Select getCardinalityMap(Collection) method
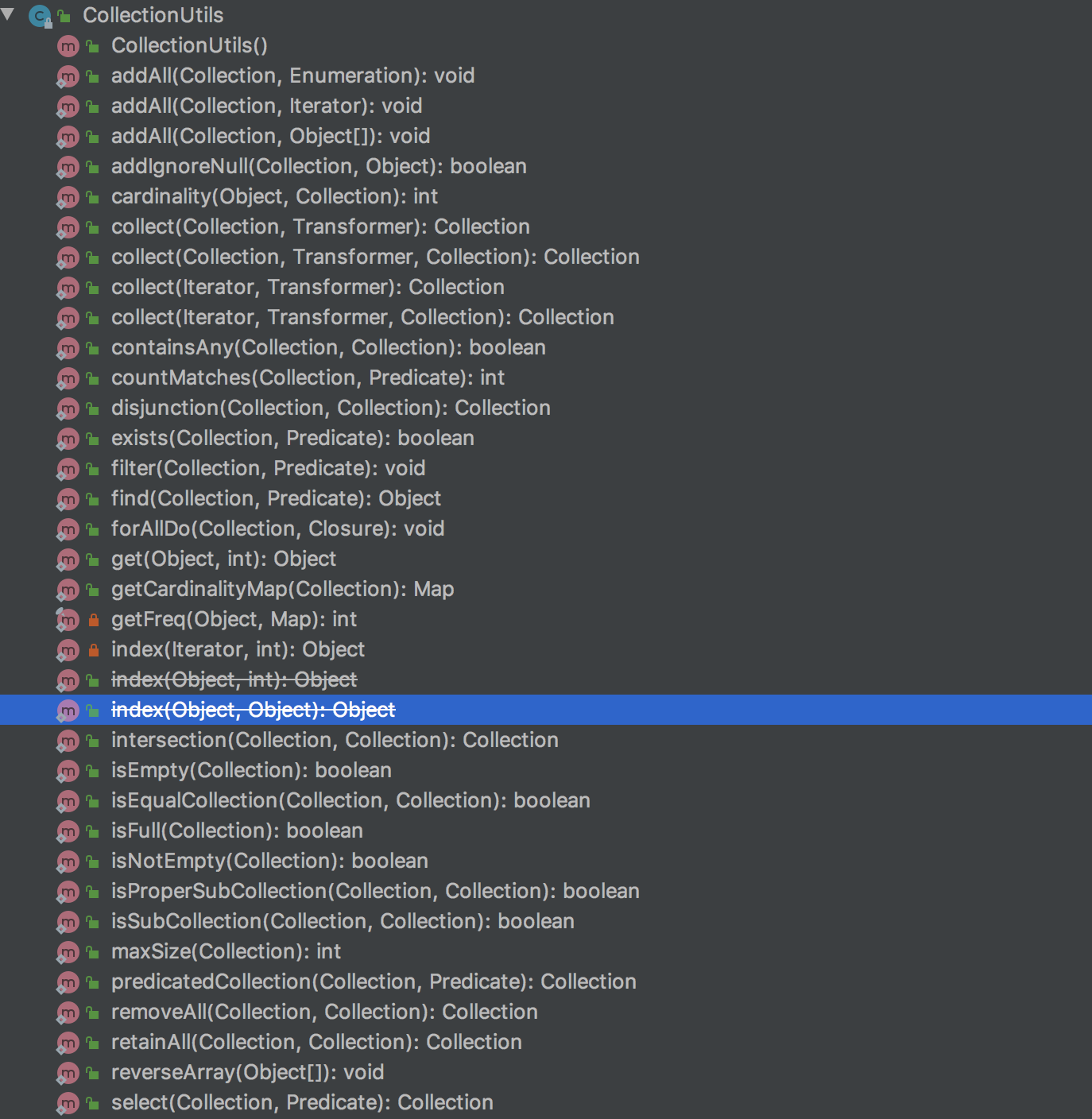1092x1119 pixels. pyautogui.click(x=282, y=590)
